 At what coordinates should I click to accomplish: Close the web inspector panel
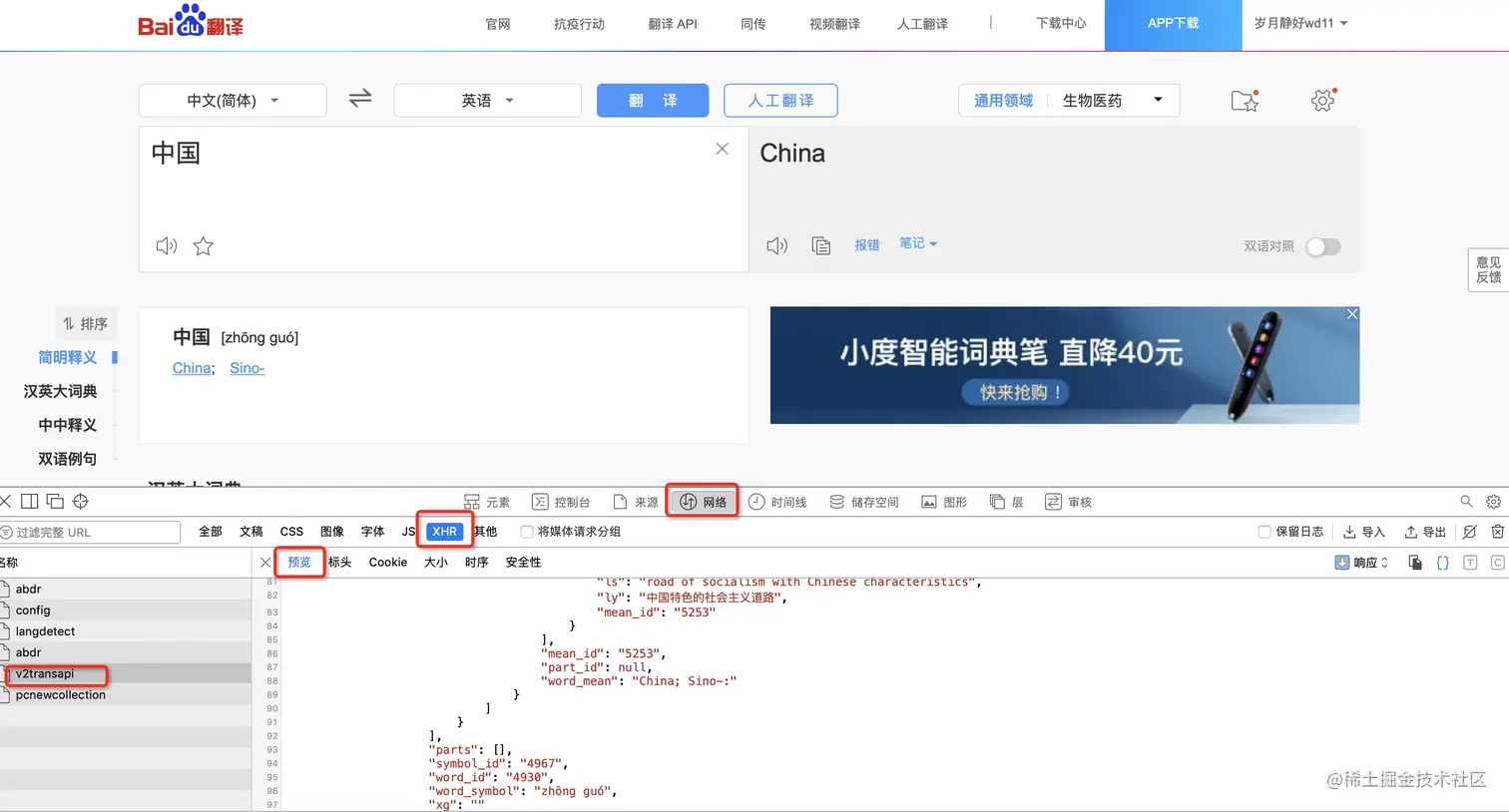tap(5, 501)
